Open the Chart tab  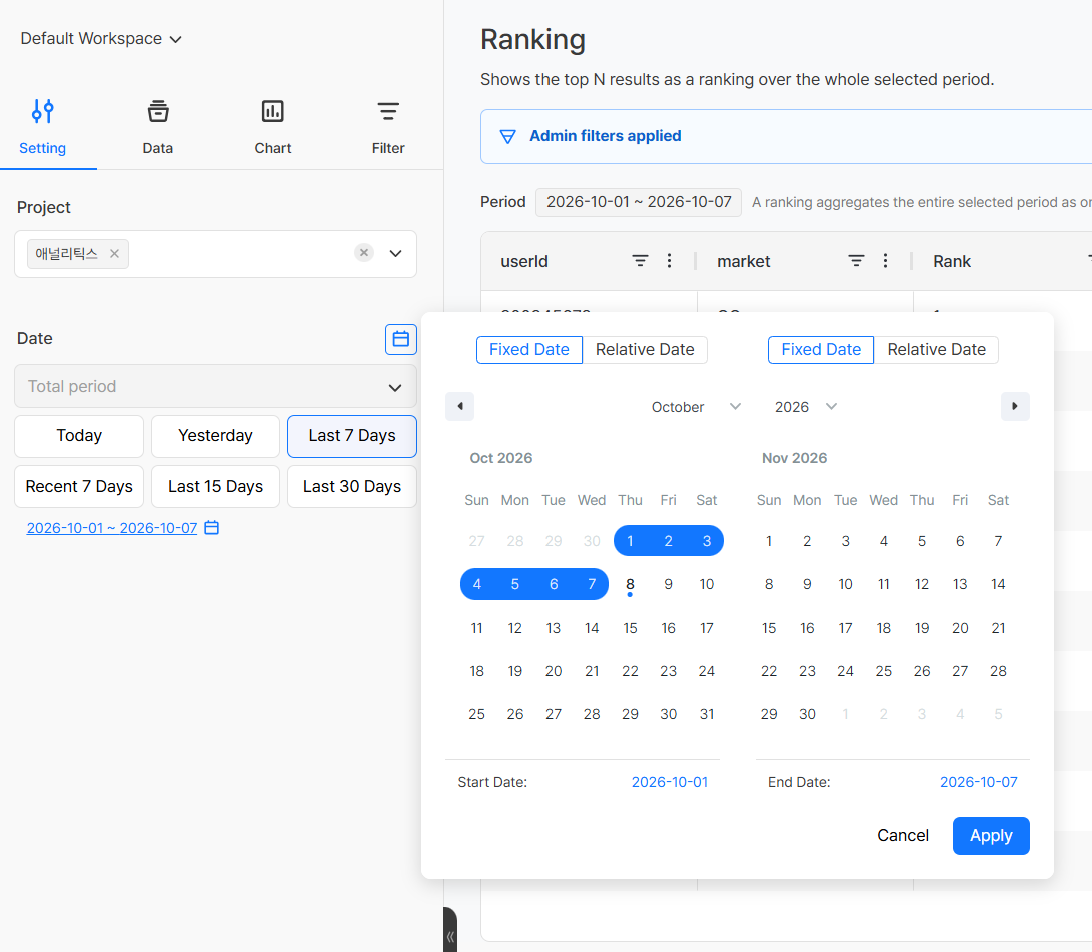pyautogui.click(x=272, y=127)
